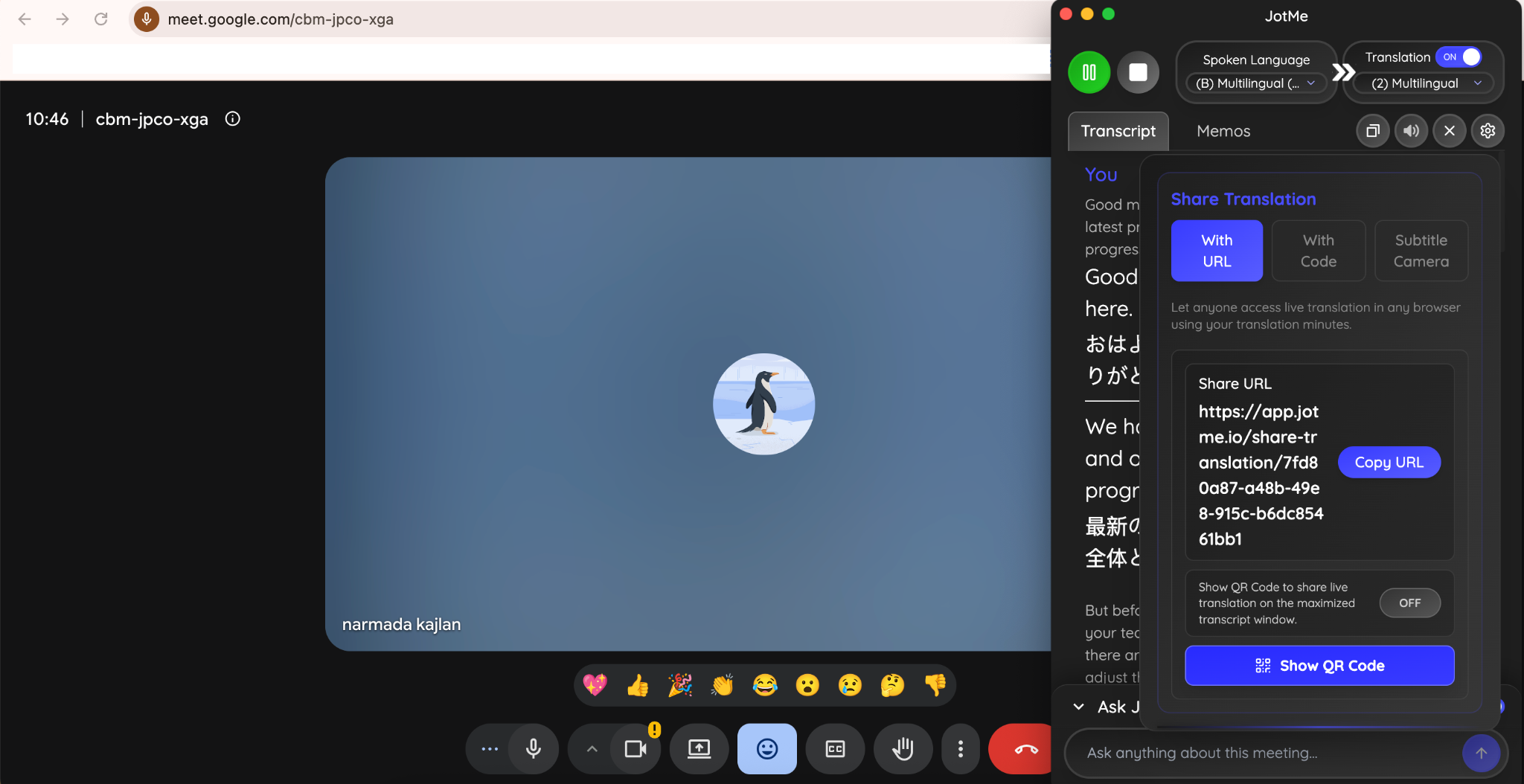Screen dimensions: 1524x784
Task: Send the thumbs up reaction
Action: pyautogui.click(x=638, y=684)
